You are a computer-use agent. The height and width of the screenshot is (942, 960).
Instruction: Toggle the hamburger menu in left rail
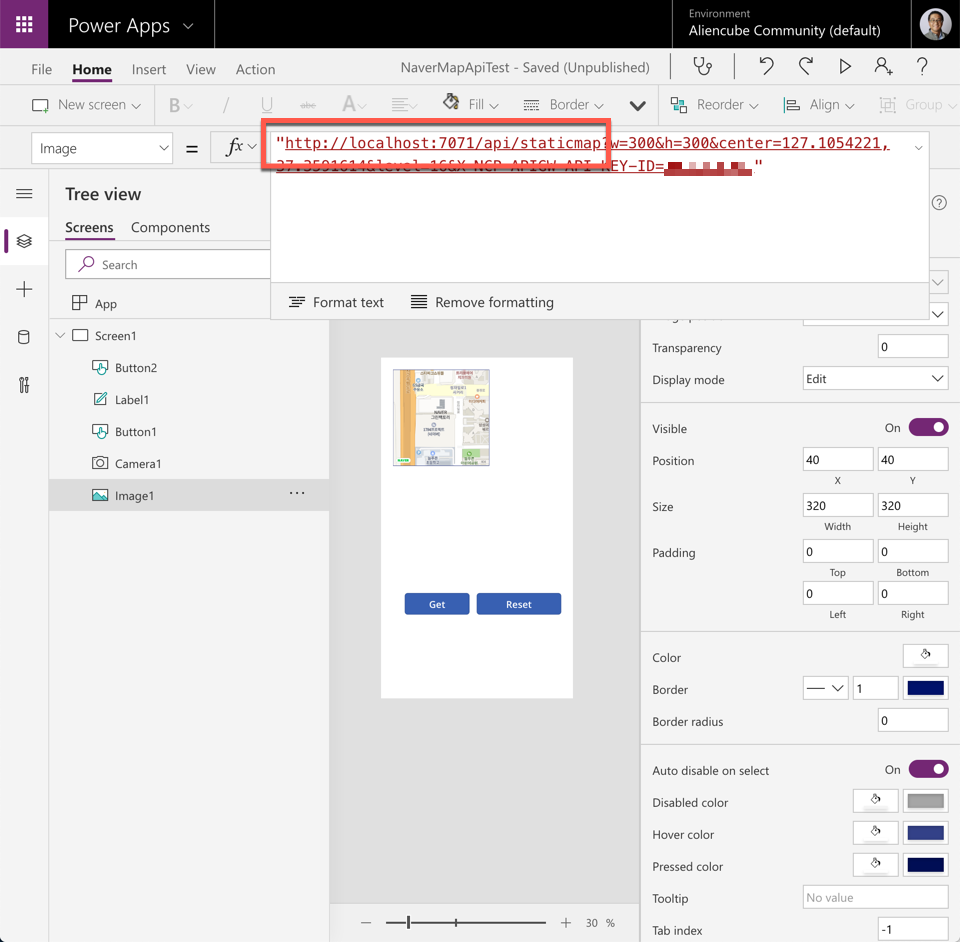click(x=24, y=194)
